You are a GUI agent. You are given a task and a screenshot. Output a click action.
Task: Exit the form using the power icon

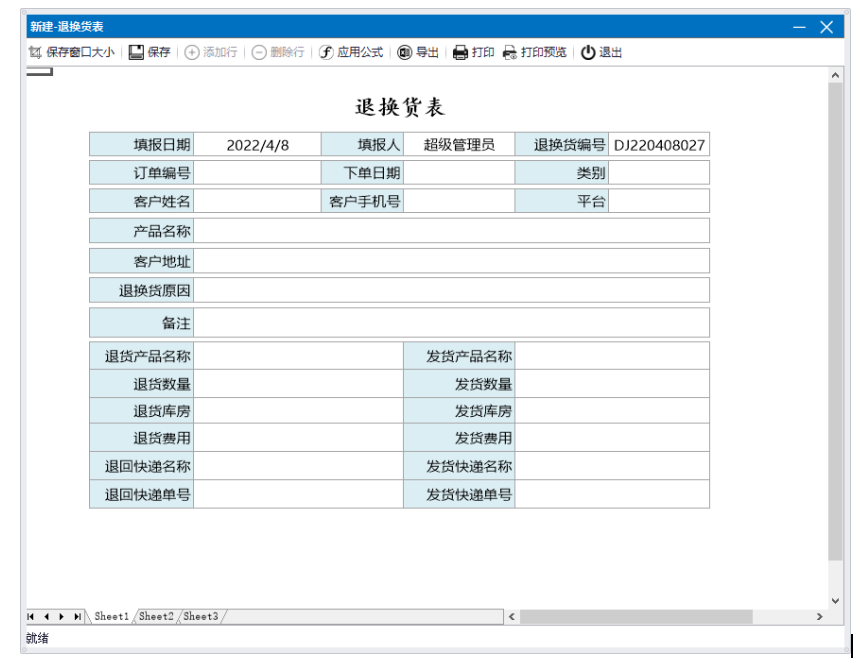[588, 52]
